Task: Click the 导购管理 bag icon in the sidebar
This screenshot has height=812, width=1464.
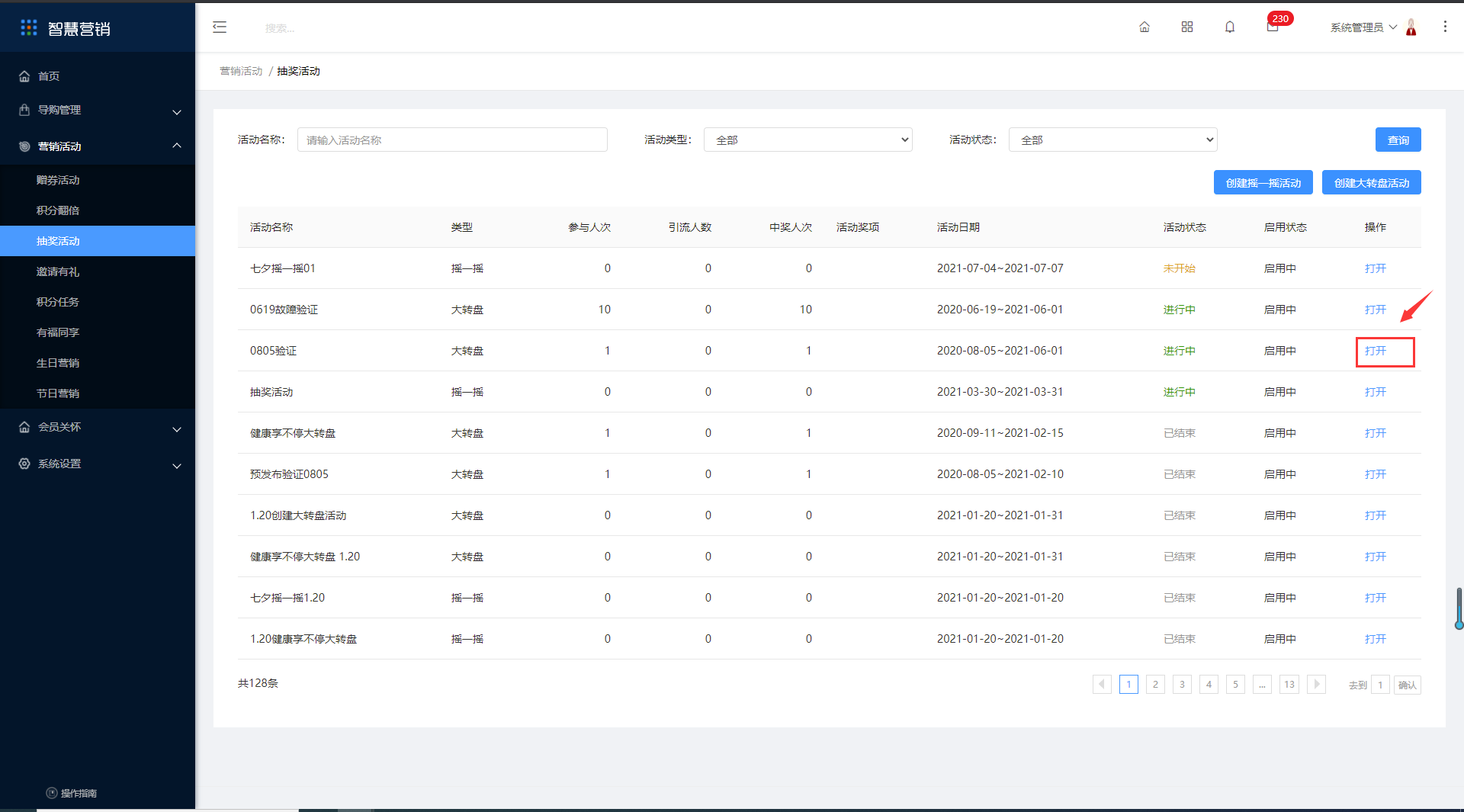Action: (24, 110)
